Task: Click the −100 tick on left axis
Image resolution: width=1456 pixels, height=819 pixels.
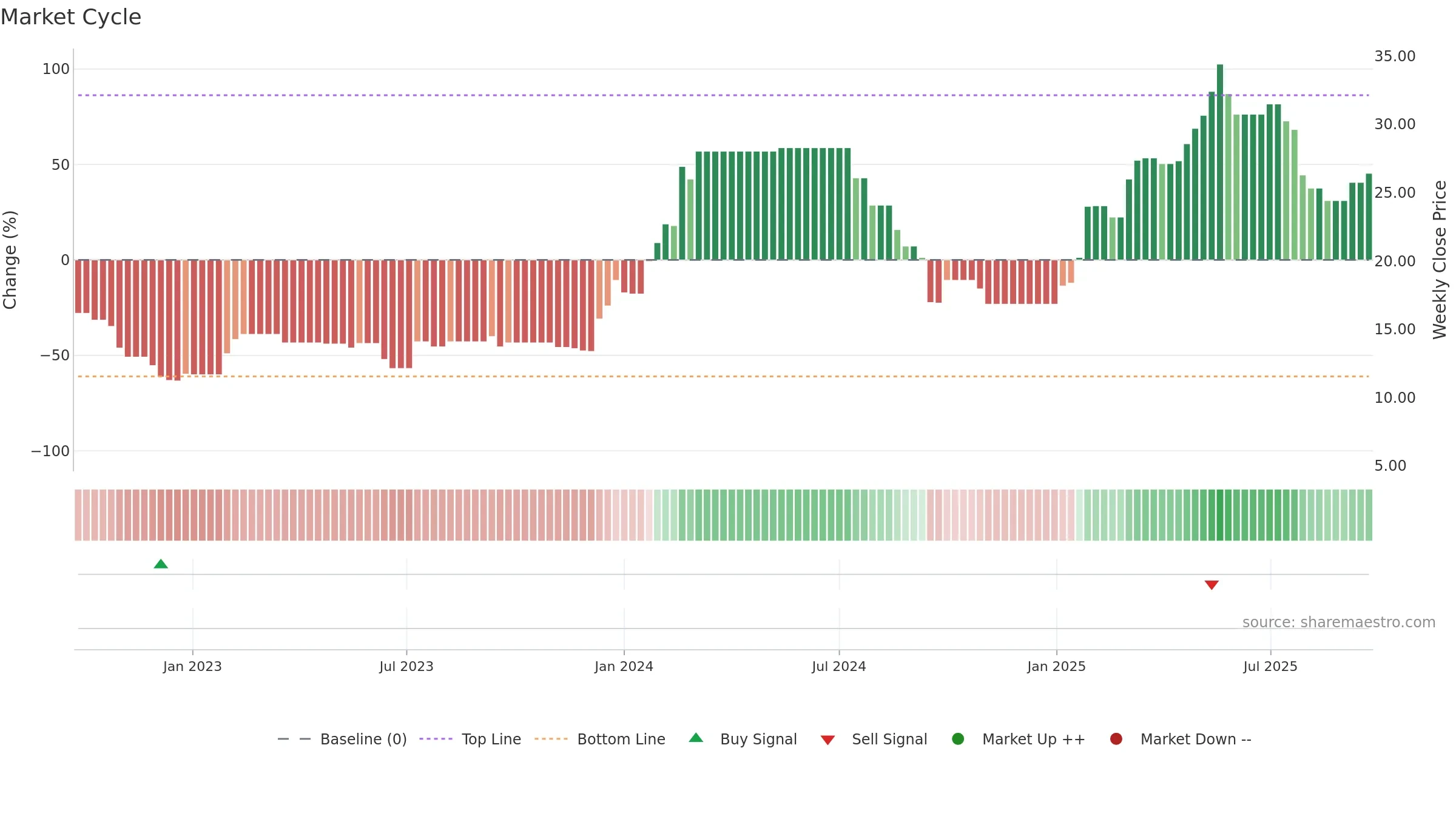Action: coord(50,451)
